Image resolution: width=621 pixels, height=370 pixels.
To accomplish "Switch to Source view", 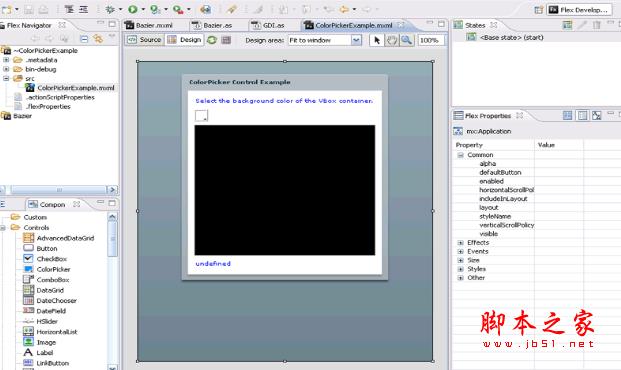I will [x=145, y=40].
